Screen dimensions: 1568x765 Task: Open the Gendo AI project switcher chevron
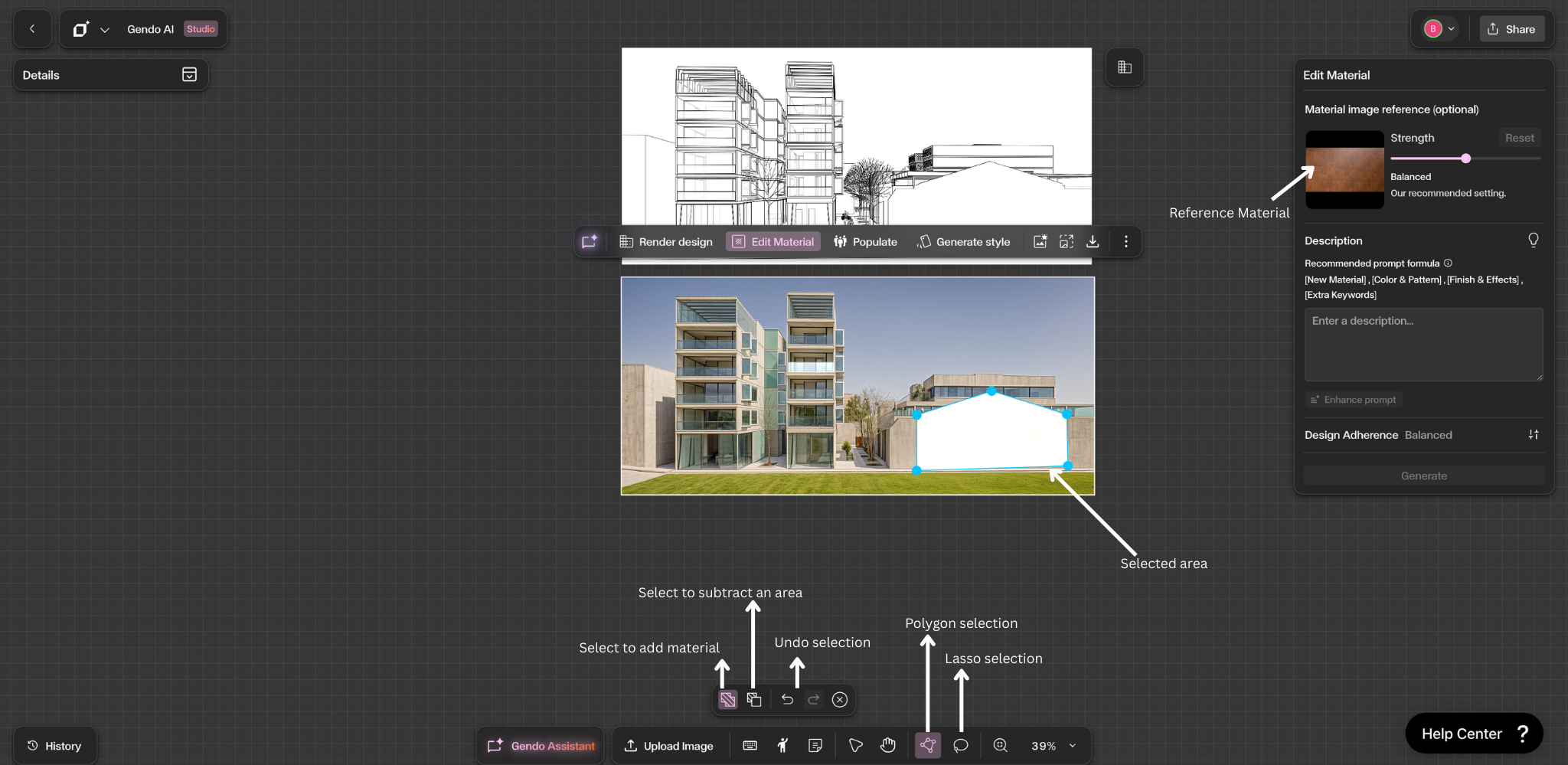104,29
